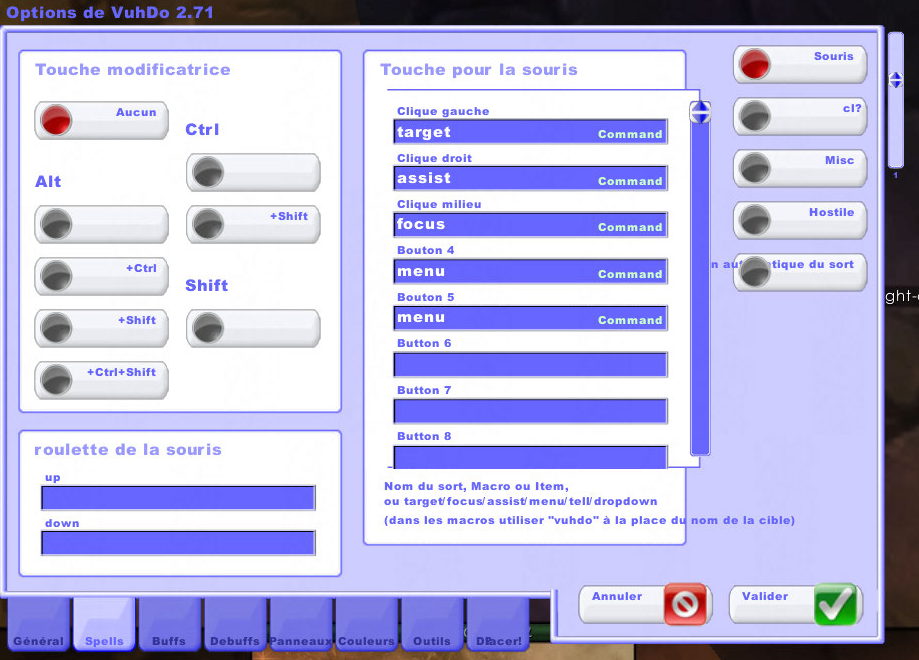Click the mouse wheel 'up' input field

pos(178,498)
